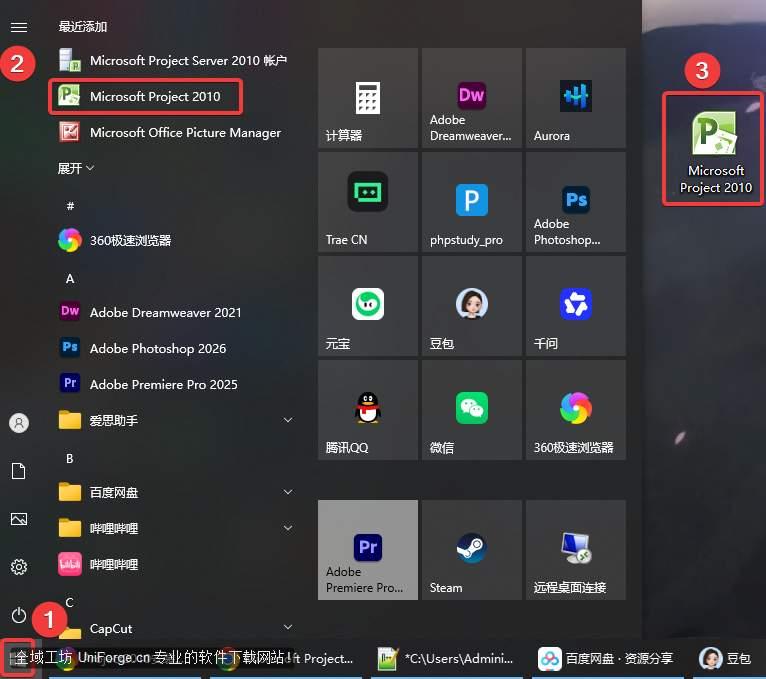This screenshot has width=766, height=679.
Task: Open Documents from the Start sidebar
Action: click(x=19, y=471)
